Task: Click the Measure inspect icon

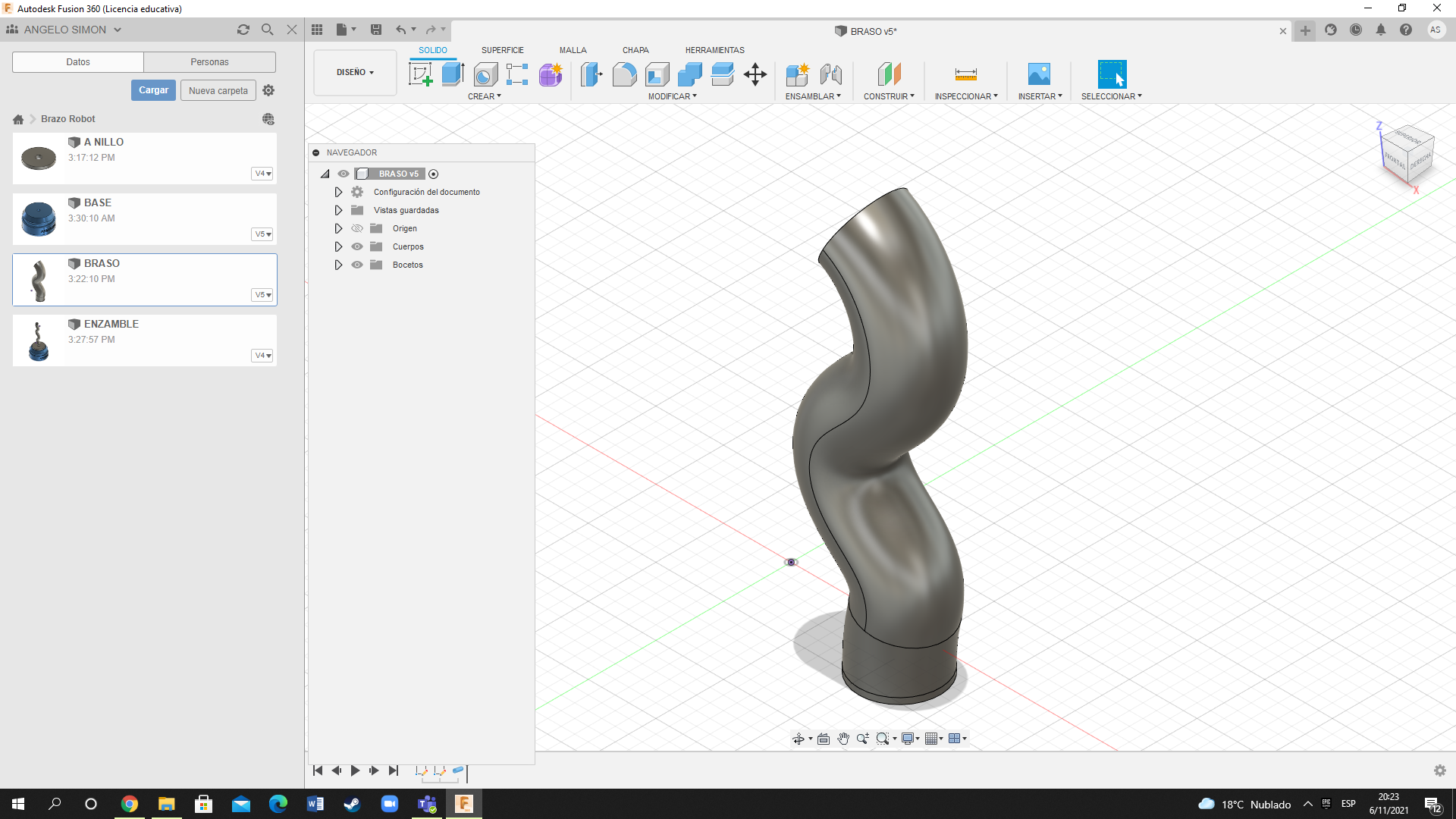Action: (965, 74)
